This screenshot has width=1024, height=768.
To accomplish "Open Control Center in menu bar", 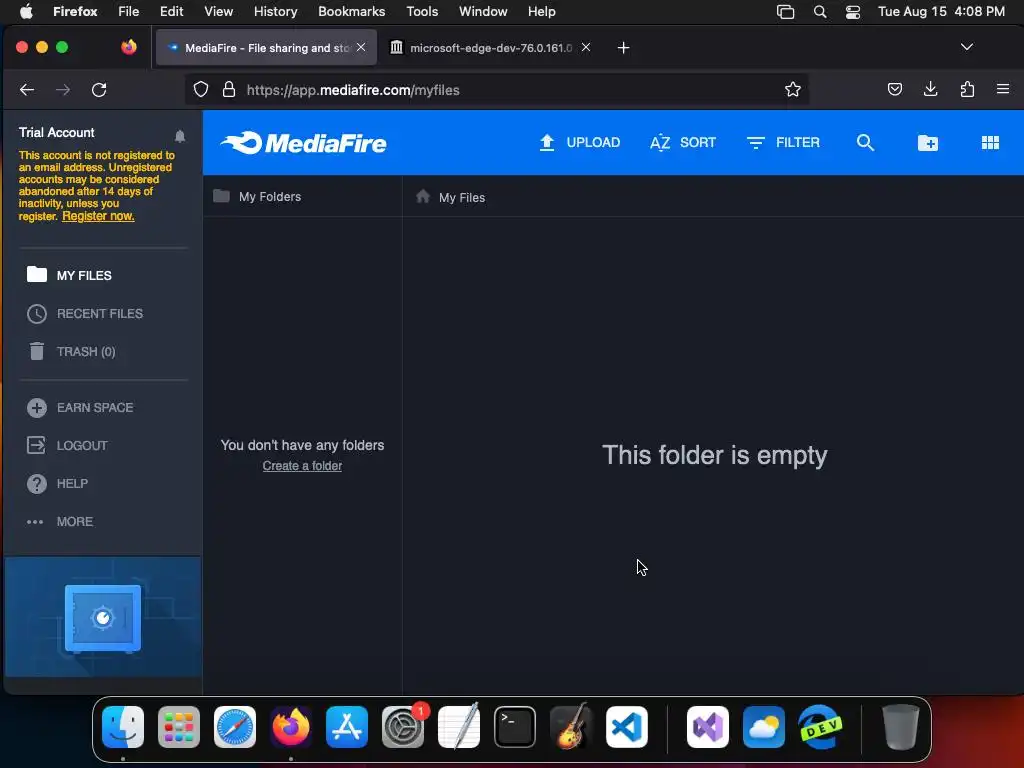I will coord(853,11).
